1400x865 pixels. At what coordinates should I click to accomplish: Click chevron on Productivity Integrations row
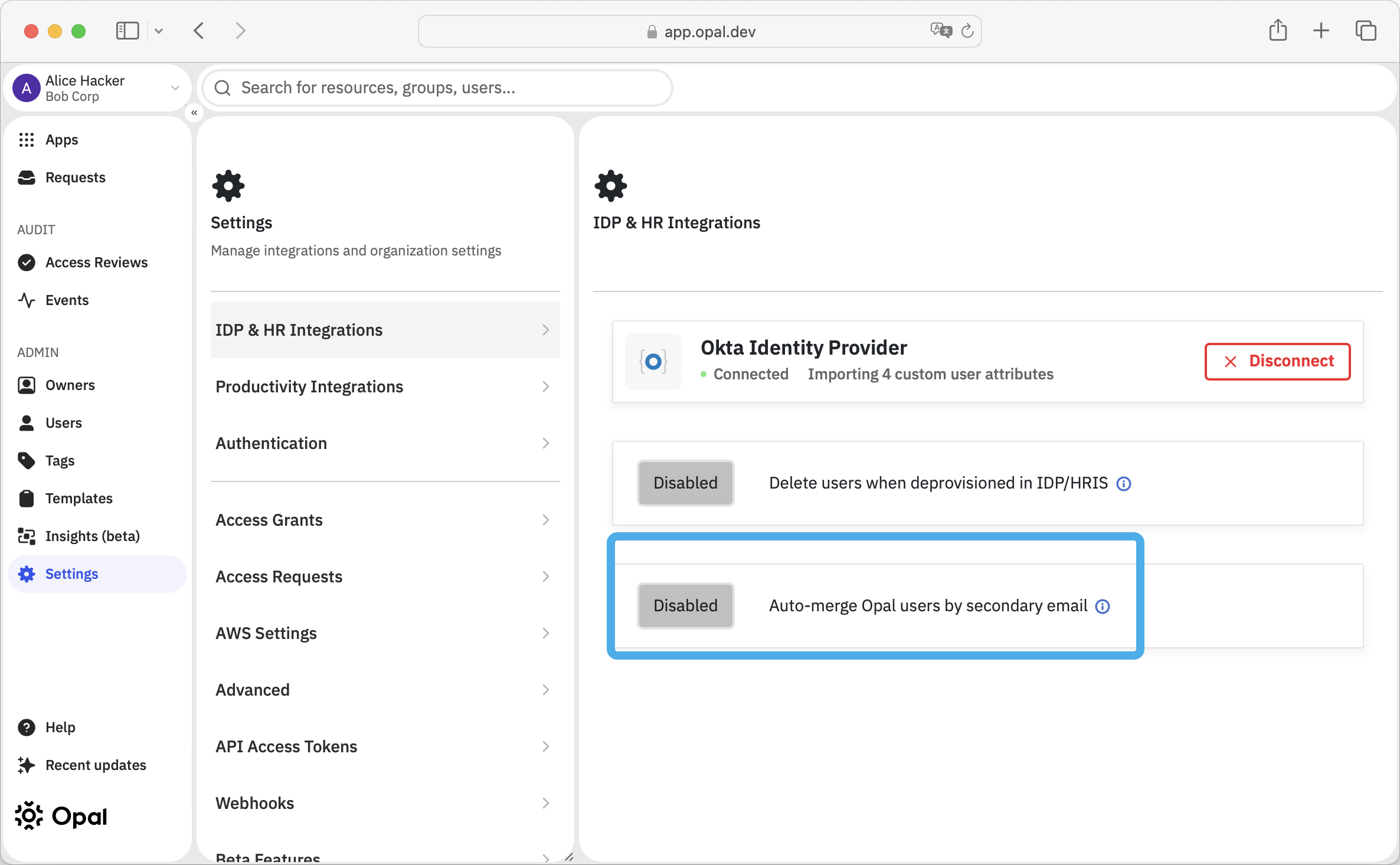[x=546, y=386]
